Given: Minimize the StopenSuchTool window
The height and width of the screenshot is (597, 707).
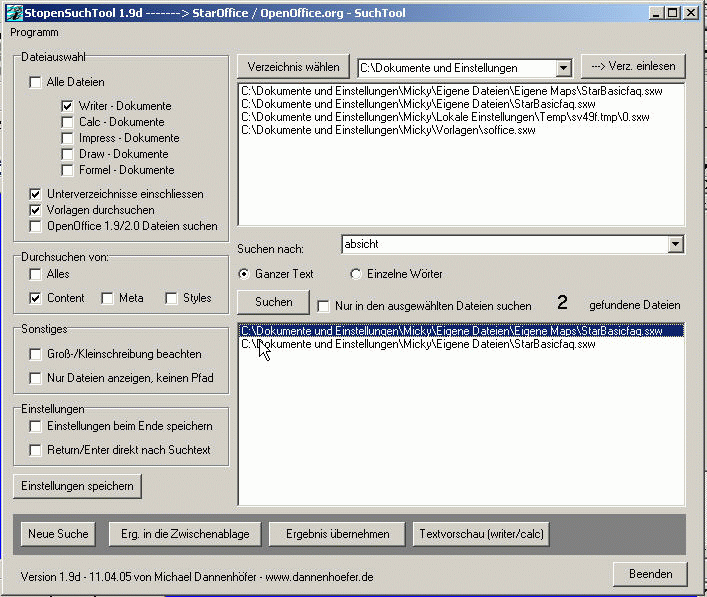Looking at the screenshot, I should point(656,13).
